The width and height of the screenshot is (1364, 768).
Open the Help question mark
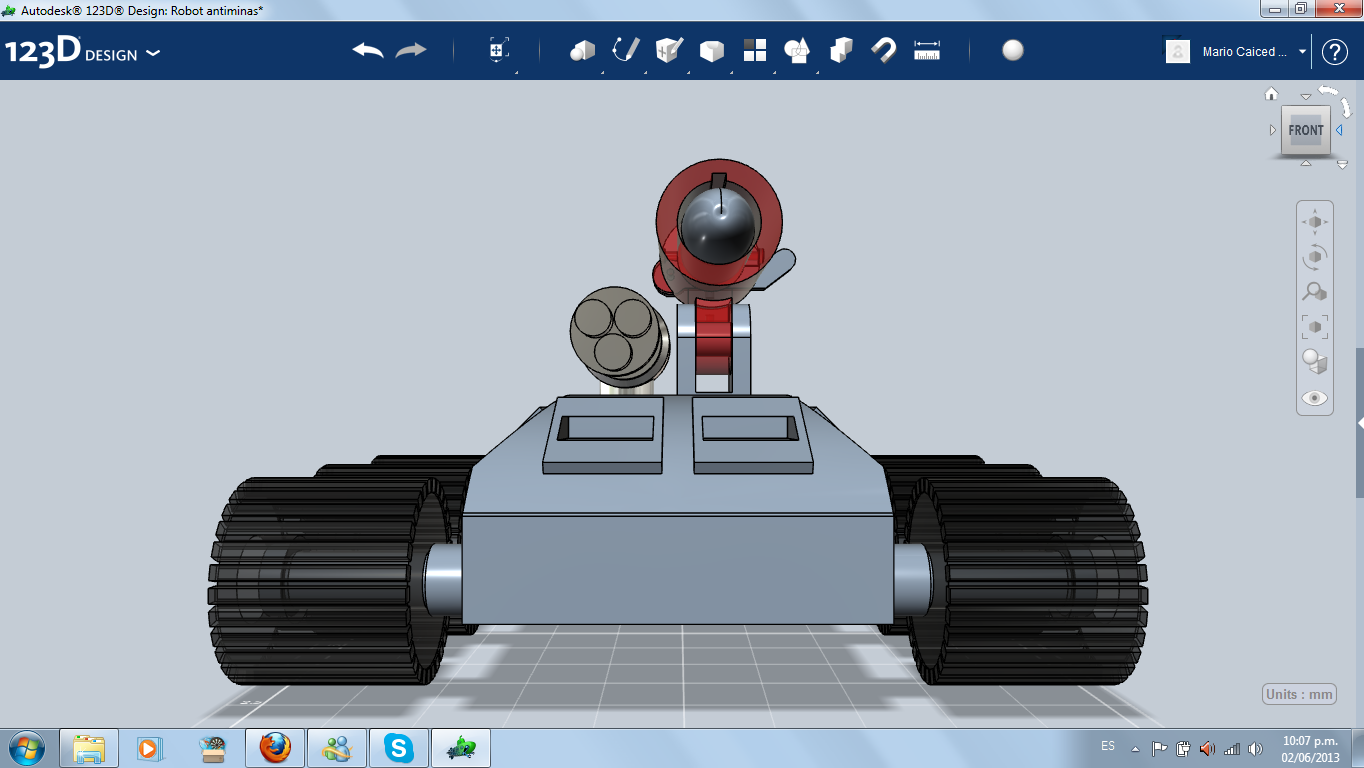pyautogui.click(x=1335, y=51)
